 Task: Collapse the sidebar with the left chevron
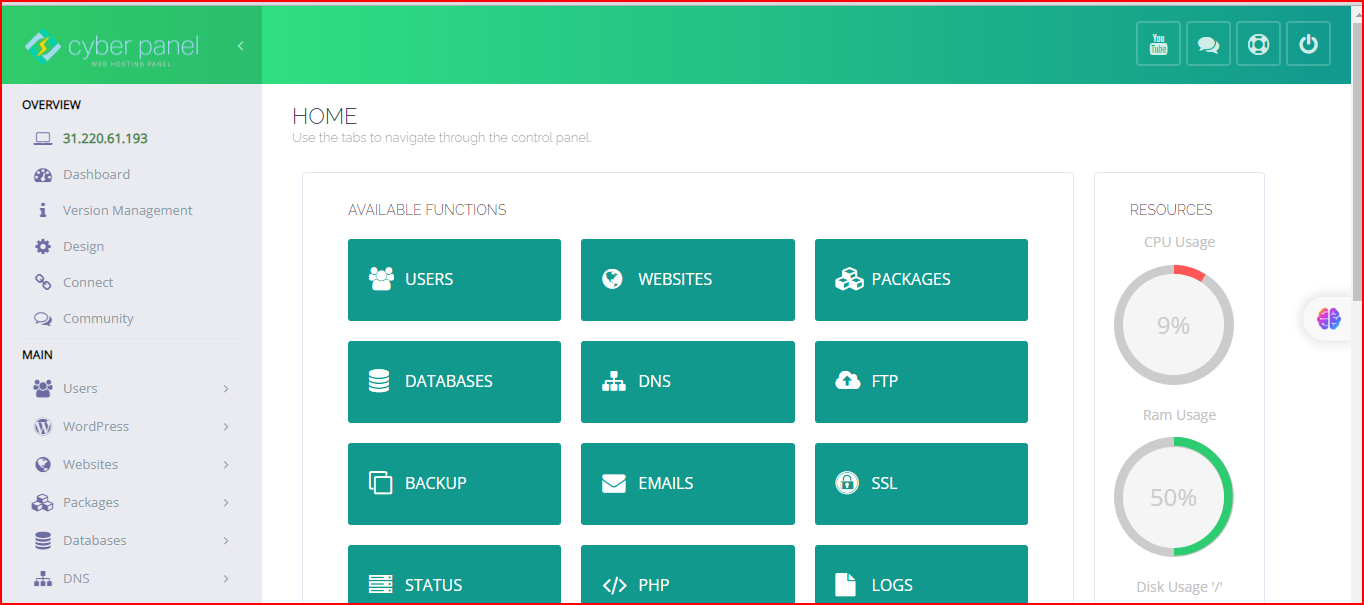pos(239,44)
